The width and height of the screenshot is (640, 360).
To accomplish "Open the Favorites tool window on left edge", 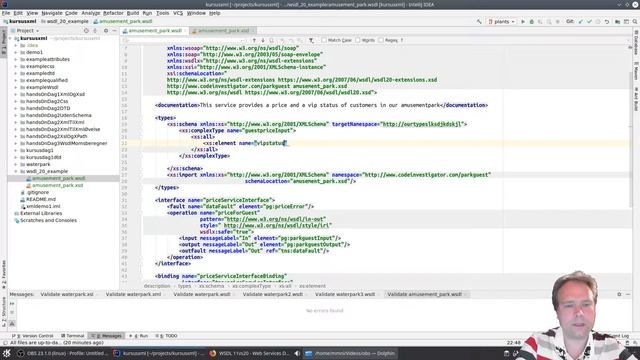I will coord(4,274).
